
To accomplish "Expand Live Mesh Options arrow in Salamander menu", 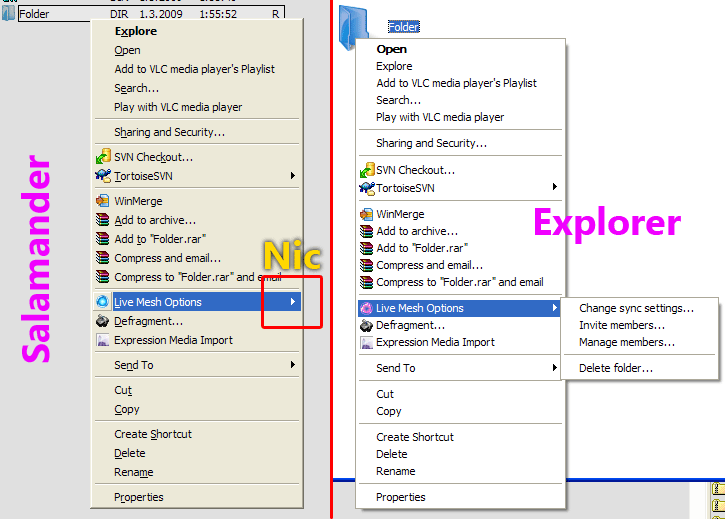I will (x=293, y=302).
